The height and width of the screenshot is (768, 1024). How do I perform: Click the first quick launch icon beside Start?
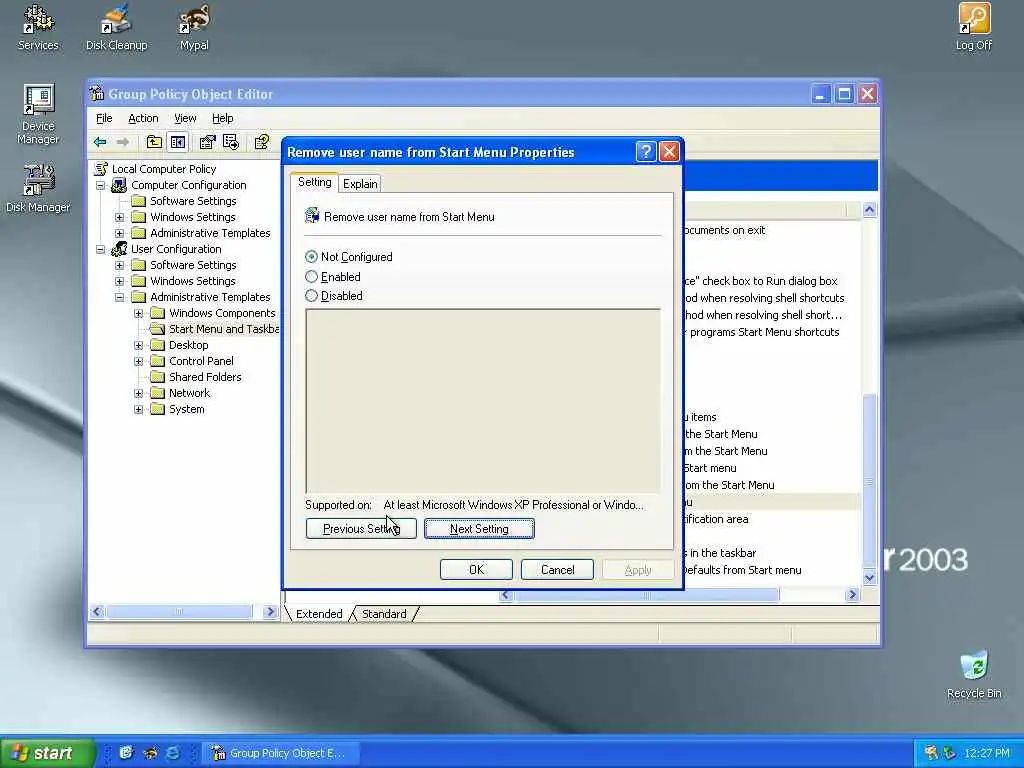pos(126,753)
